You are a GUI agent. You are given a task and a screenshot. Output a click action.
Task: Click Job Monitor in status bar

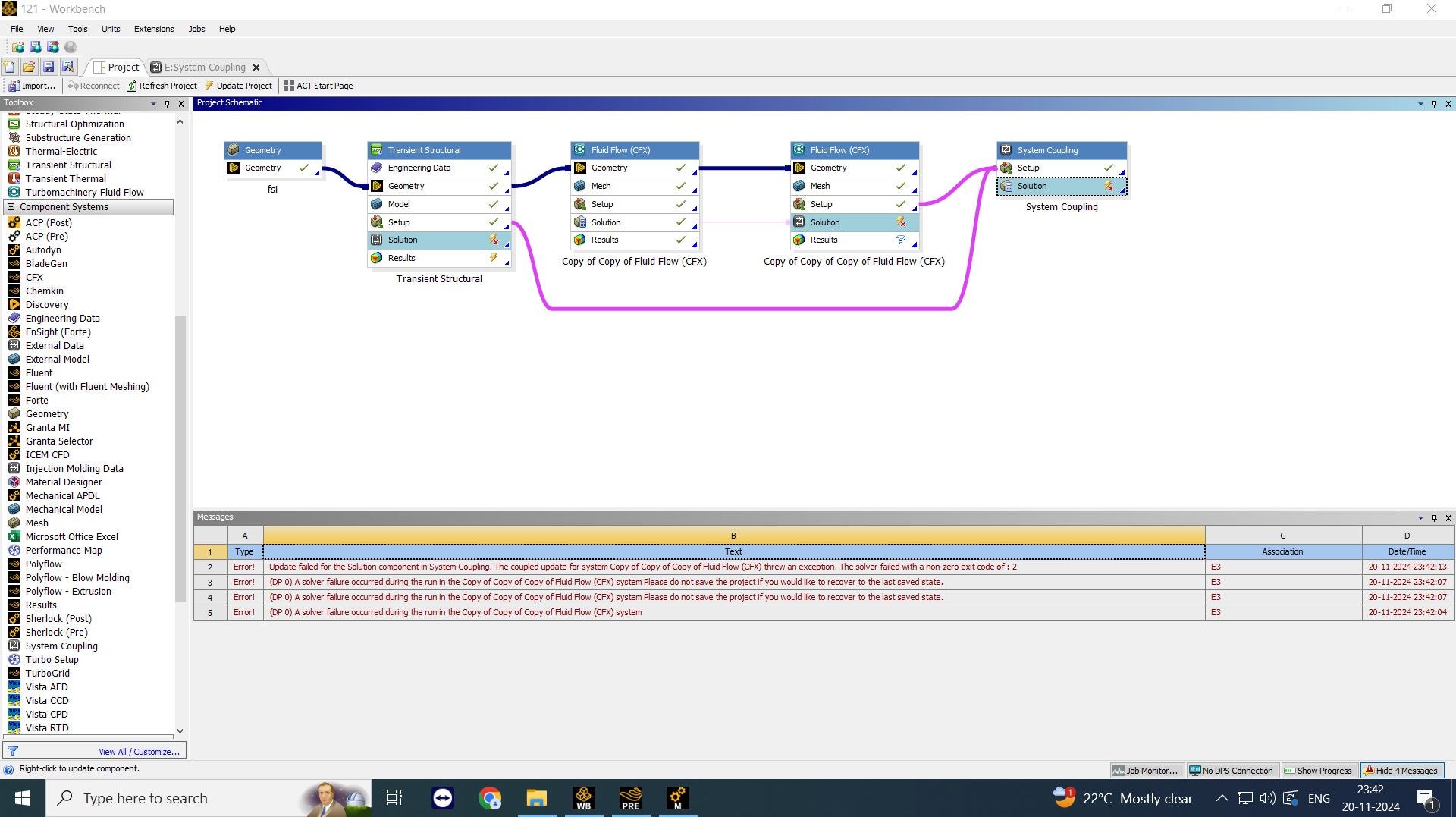click(x=1145, y=770)
